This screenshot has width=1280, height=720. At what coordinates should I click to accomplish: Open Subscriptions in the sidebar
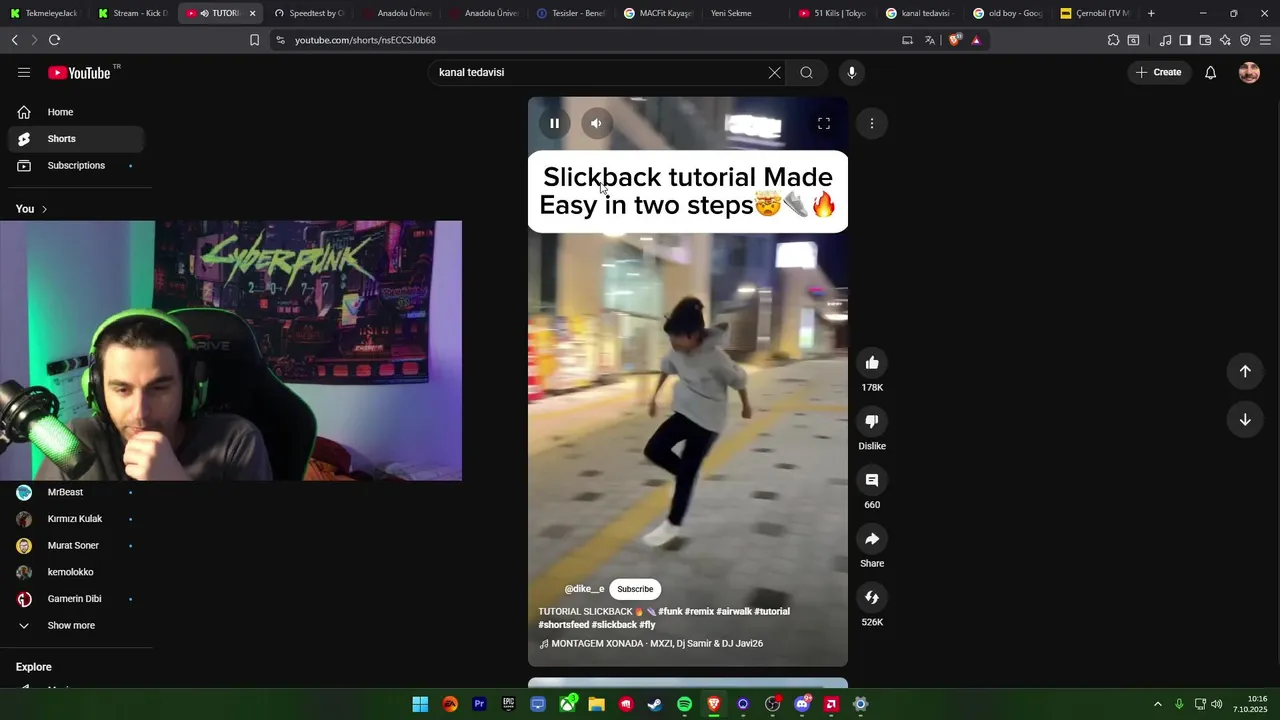point(76,165)
